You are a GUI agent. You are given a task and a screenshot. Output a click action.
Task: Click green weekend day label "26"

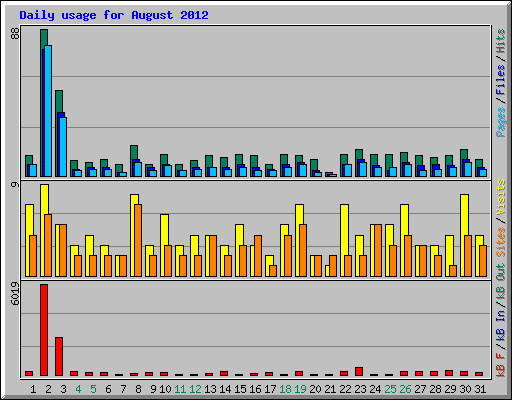[x=405, y=389]
